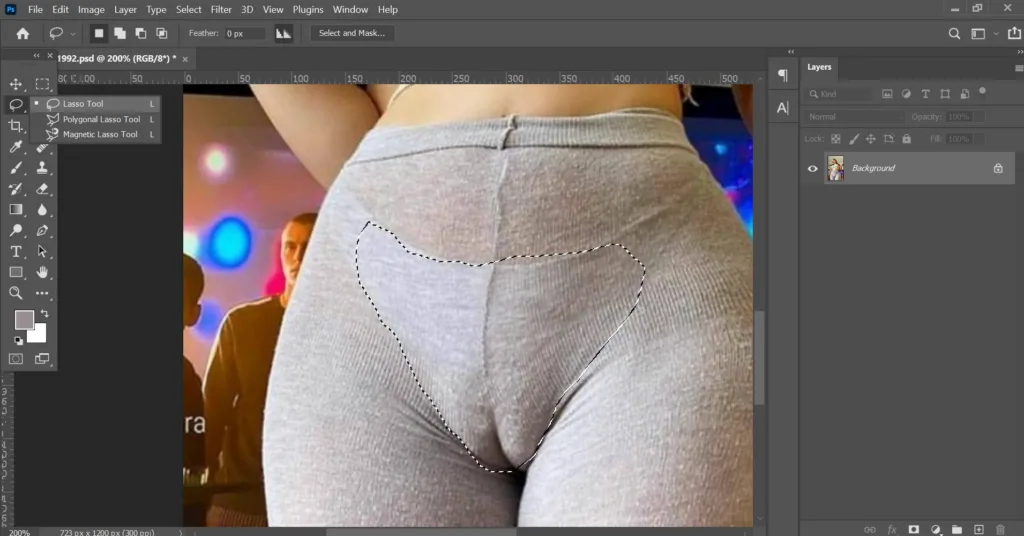Click the Feather input field

click(x=244, y=33)
